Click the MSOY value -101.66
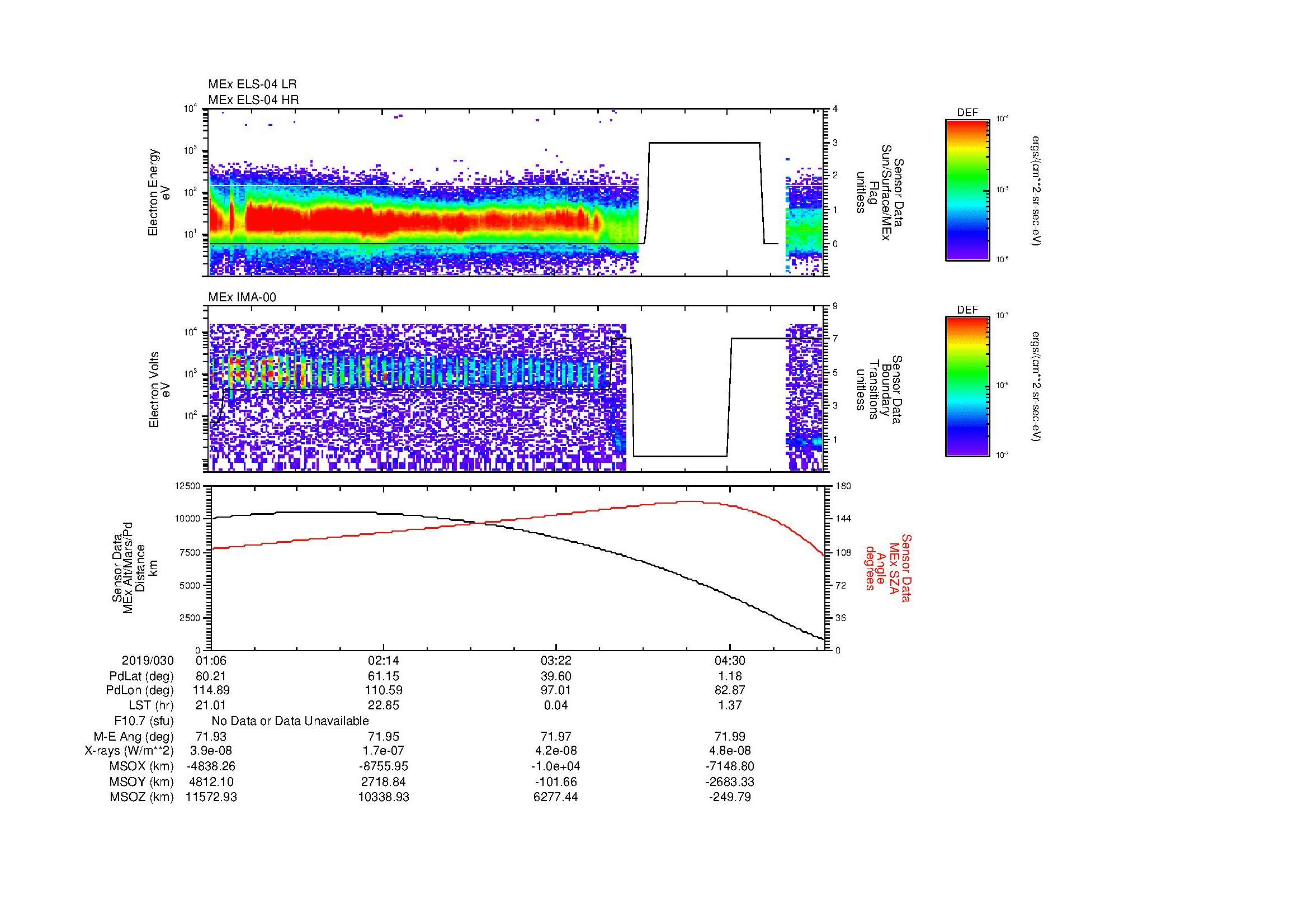The width and height of the screenshot is (1308, 924). [x=556, y=781]
